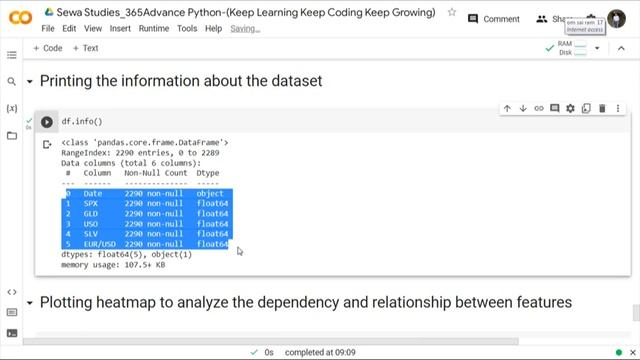Open the table of contents sidebar

click(x=11, y=55)
